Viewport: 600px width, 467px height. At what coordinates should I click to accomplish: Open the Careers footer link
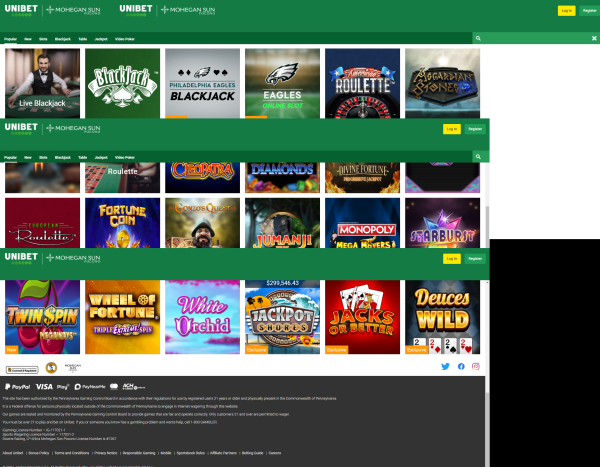[275, 453]
